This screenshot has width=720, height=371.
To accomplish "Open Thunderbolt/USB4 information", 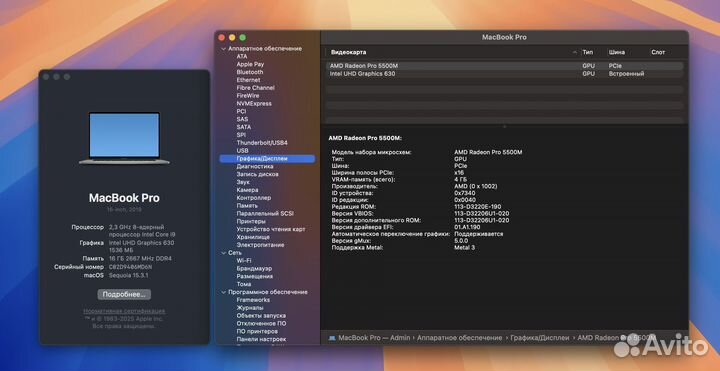I will tap(262, 143).
